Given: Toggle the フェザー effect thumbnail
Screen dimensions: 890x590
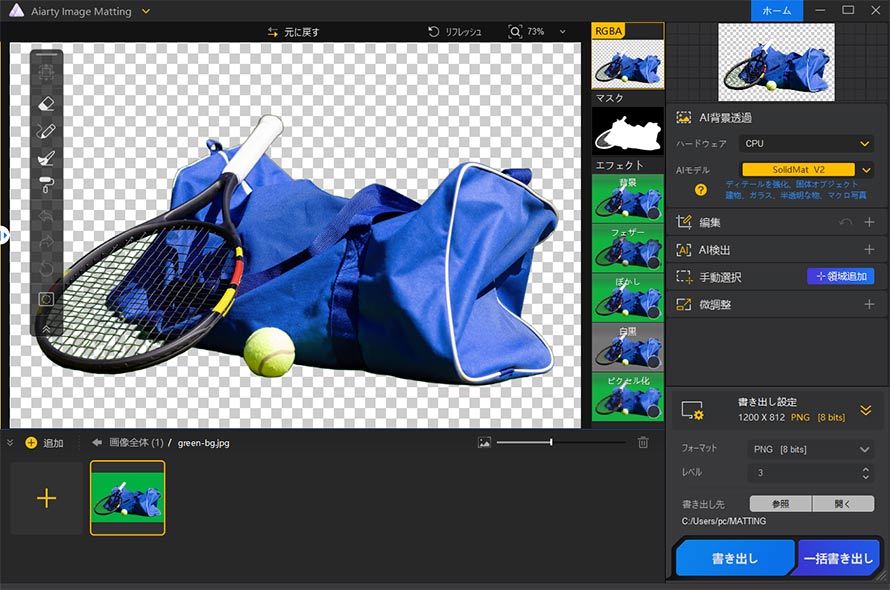Looking at the screenshot, I should coord(627,246).
